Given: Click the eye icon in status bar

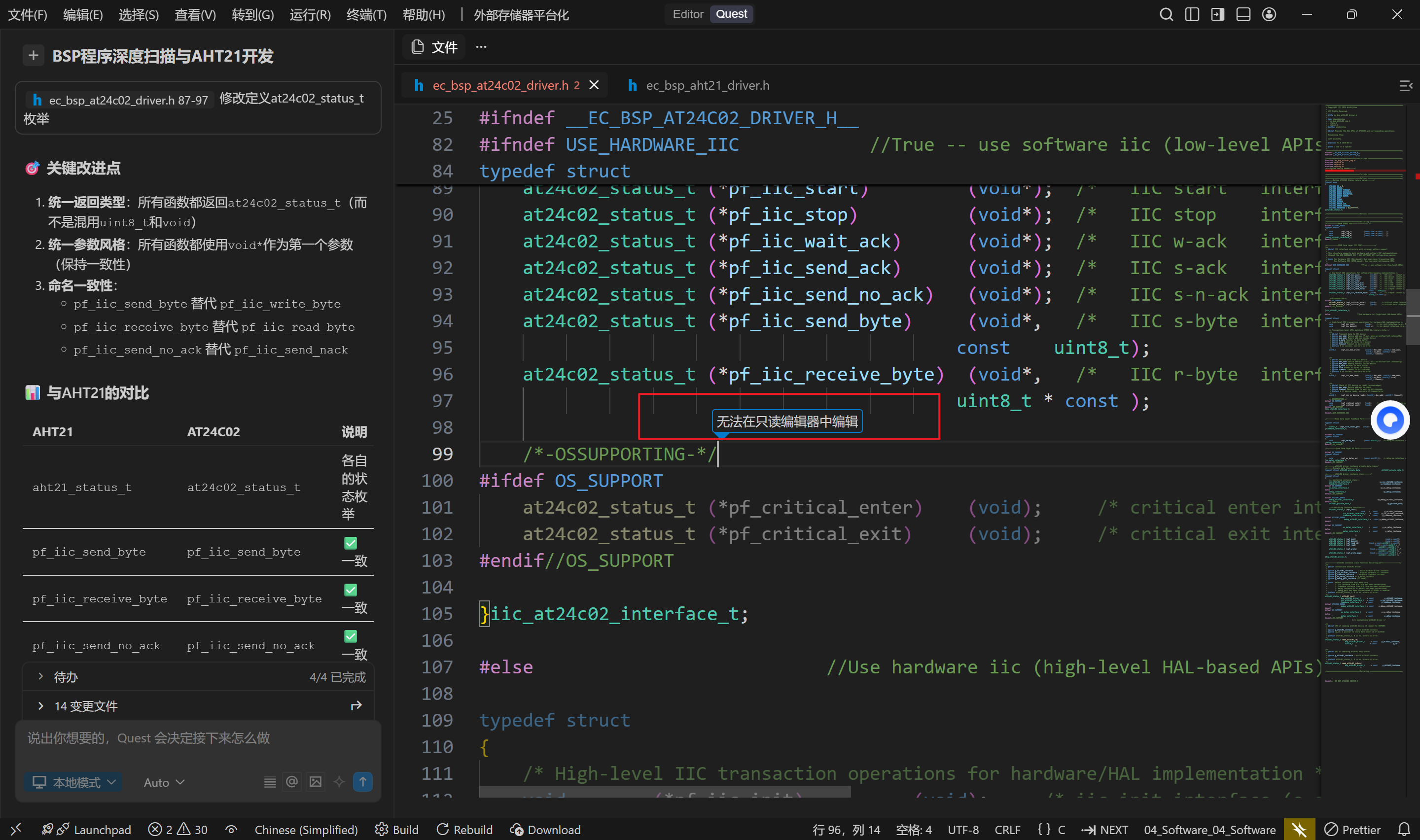Looking at the screenshot, I should pos(231,829).
